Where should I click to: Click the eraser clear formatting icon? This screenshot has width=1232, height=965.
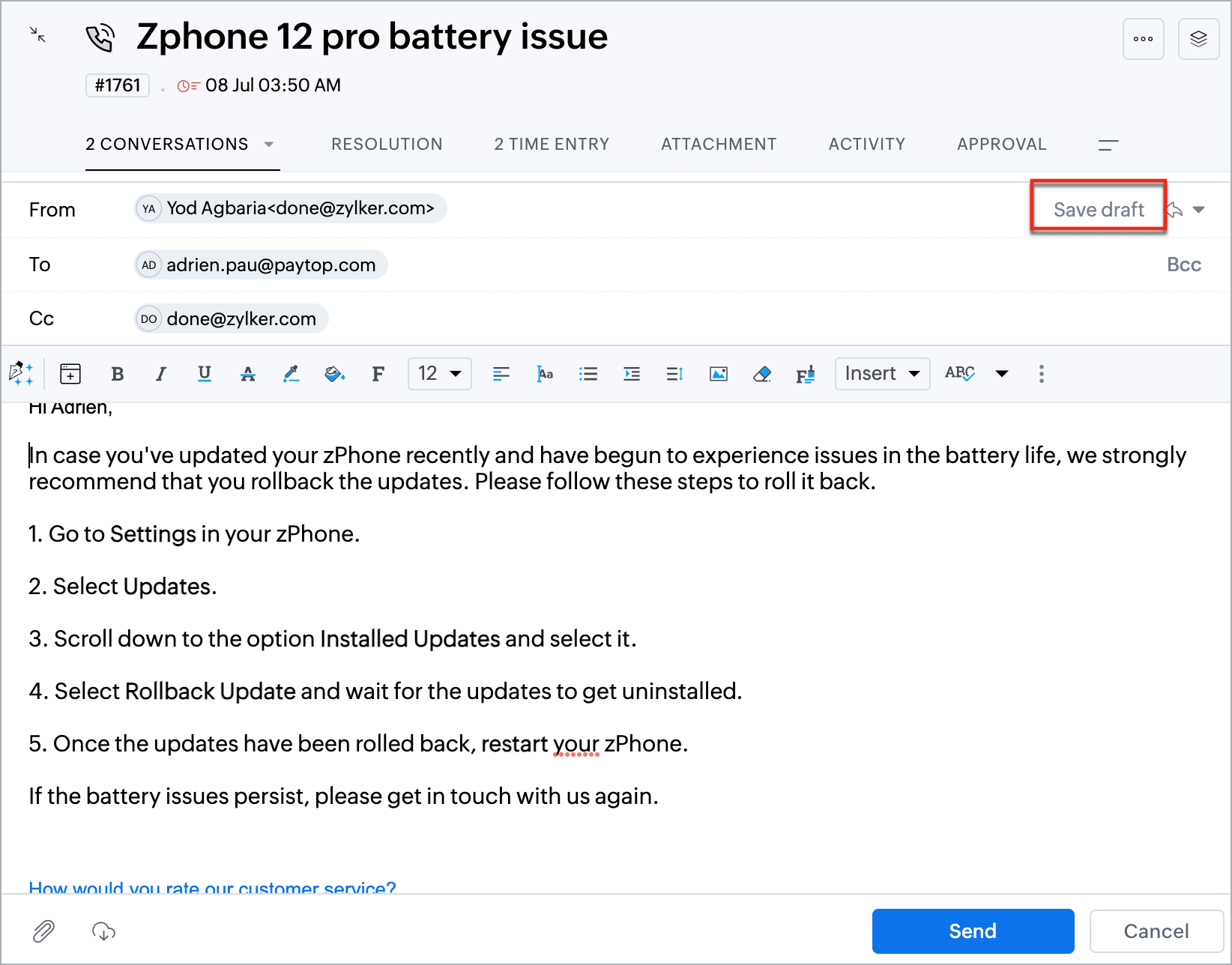(x=761, y=374)
